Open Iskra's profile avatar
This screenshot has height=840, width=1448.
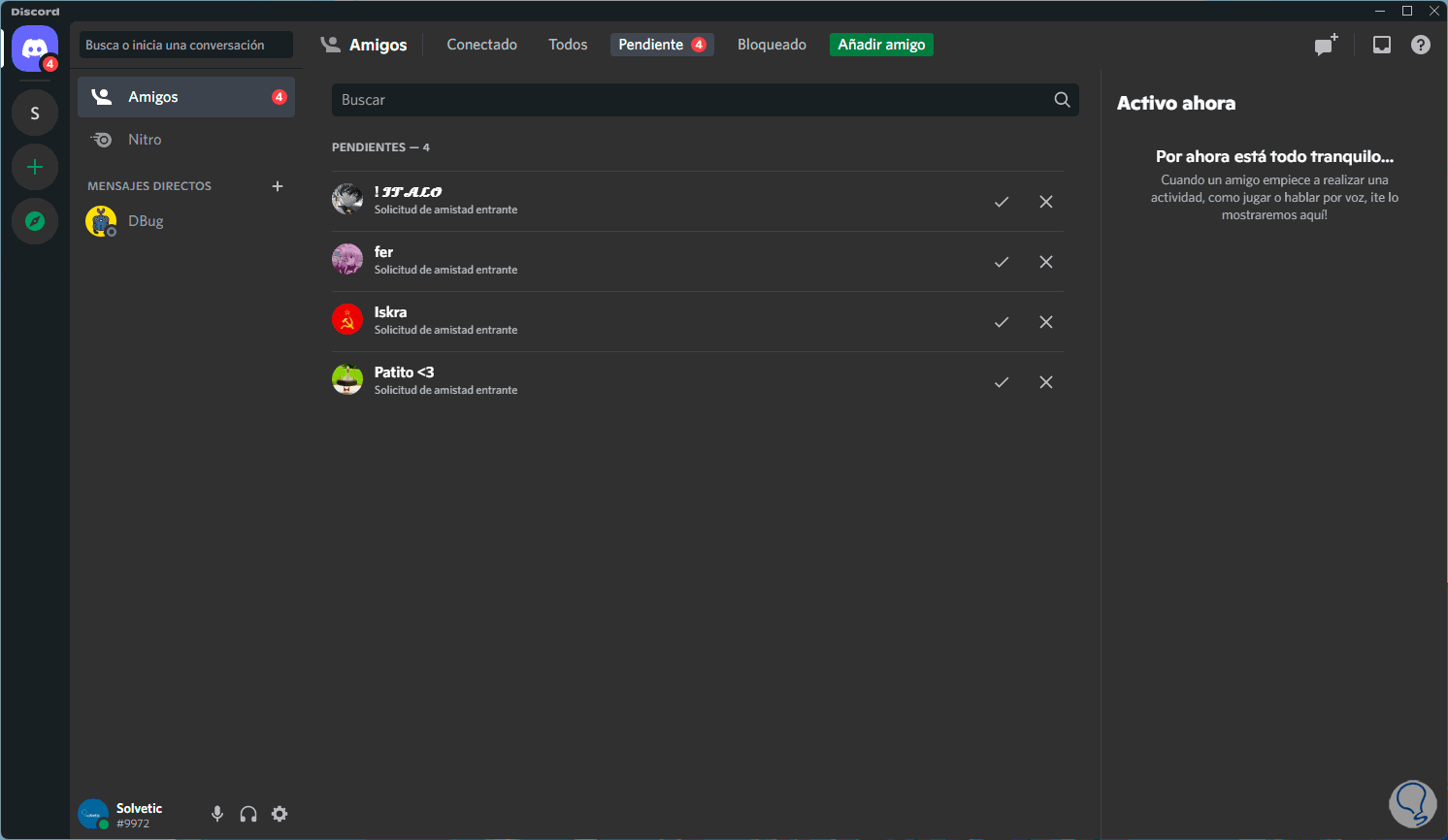click(347, 320)
